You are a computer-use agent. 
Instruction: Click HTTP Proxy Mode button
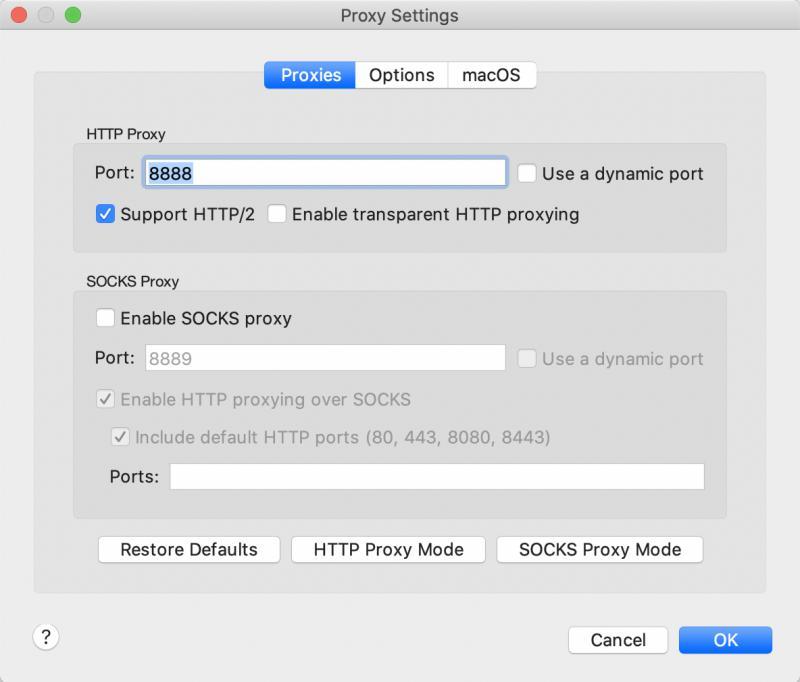pyautogui.click(x=388, y=549)
